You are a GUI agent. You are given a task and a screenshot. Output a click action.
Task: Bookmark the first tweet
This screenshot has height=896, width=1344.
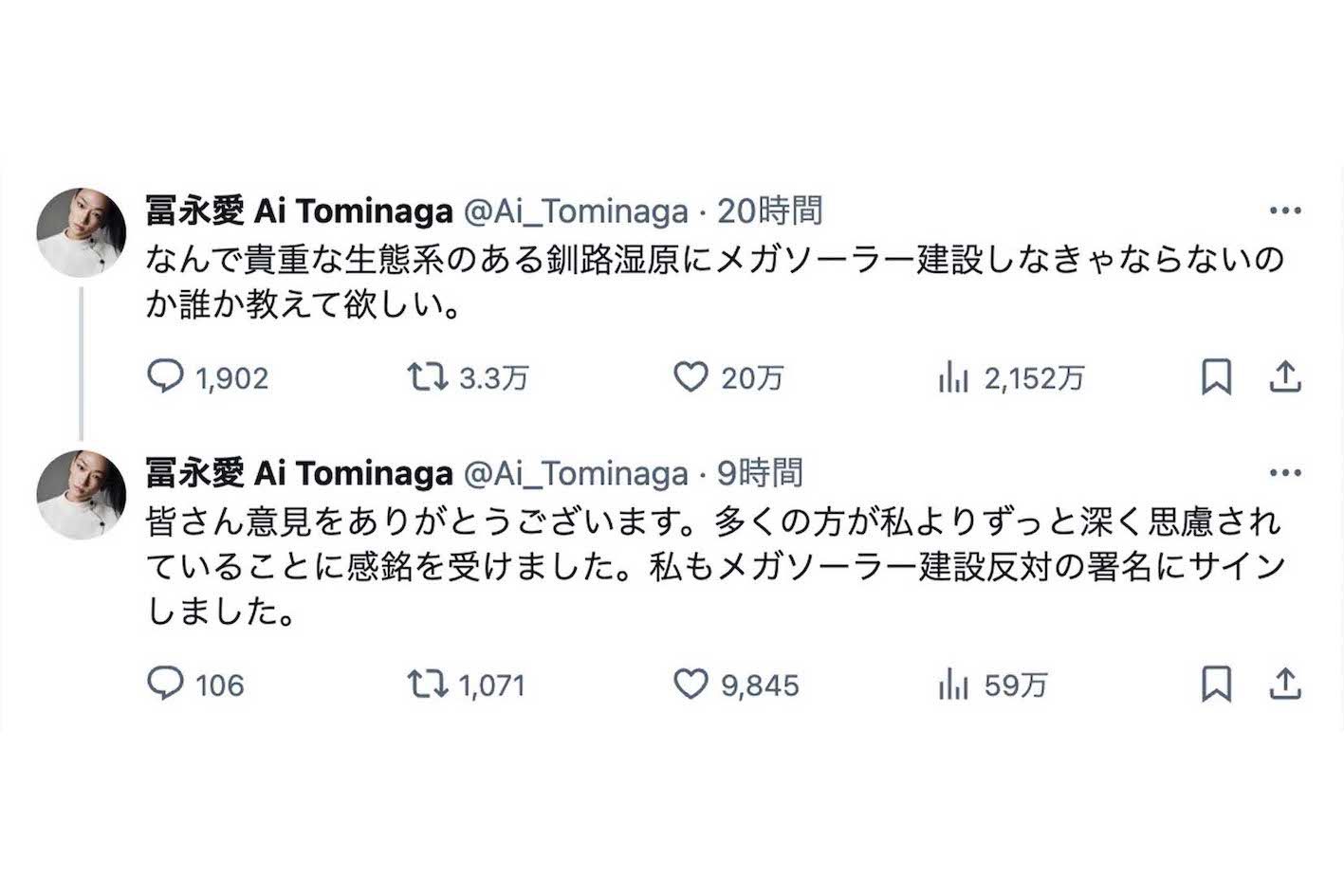coord(1217,377)
